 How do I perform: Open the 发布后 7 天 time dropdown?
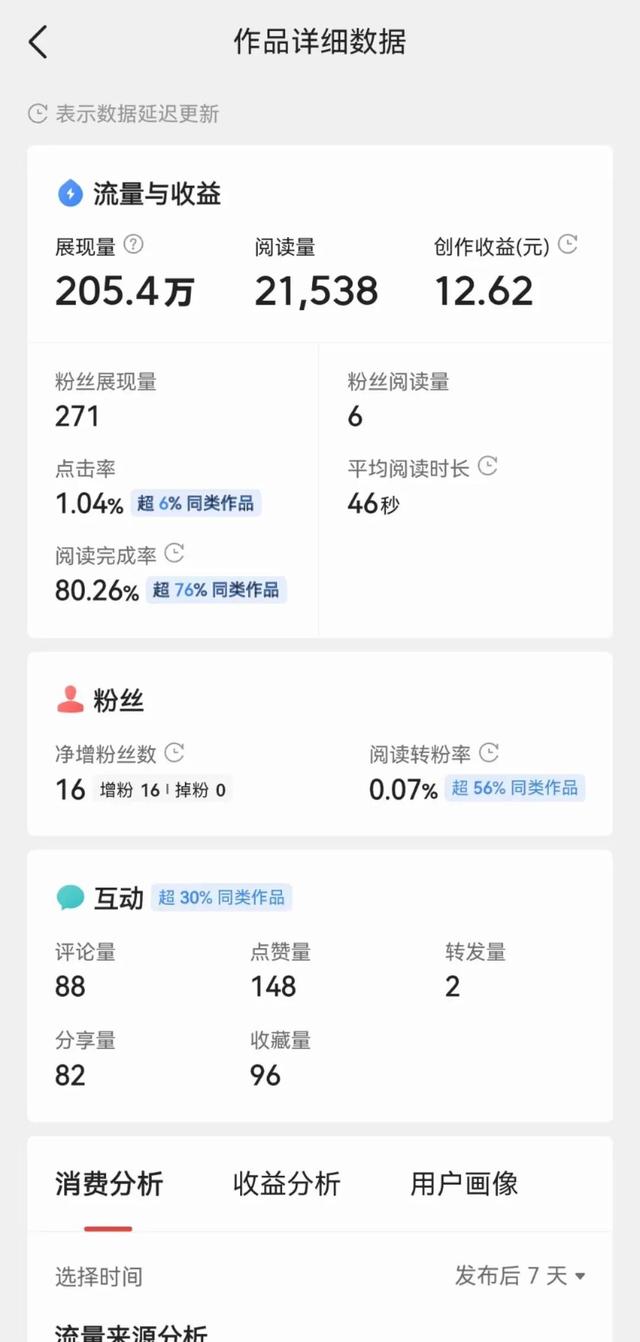tap(520, 1275)
